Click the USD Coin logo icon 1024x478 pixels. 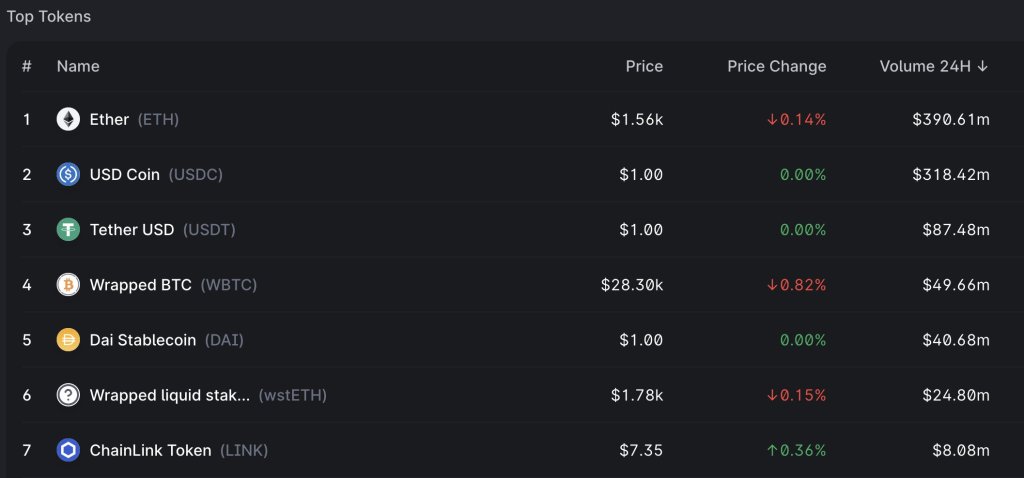(68, 175)
